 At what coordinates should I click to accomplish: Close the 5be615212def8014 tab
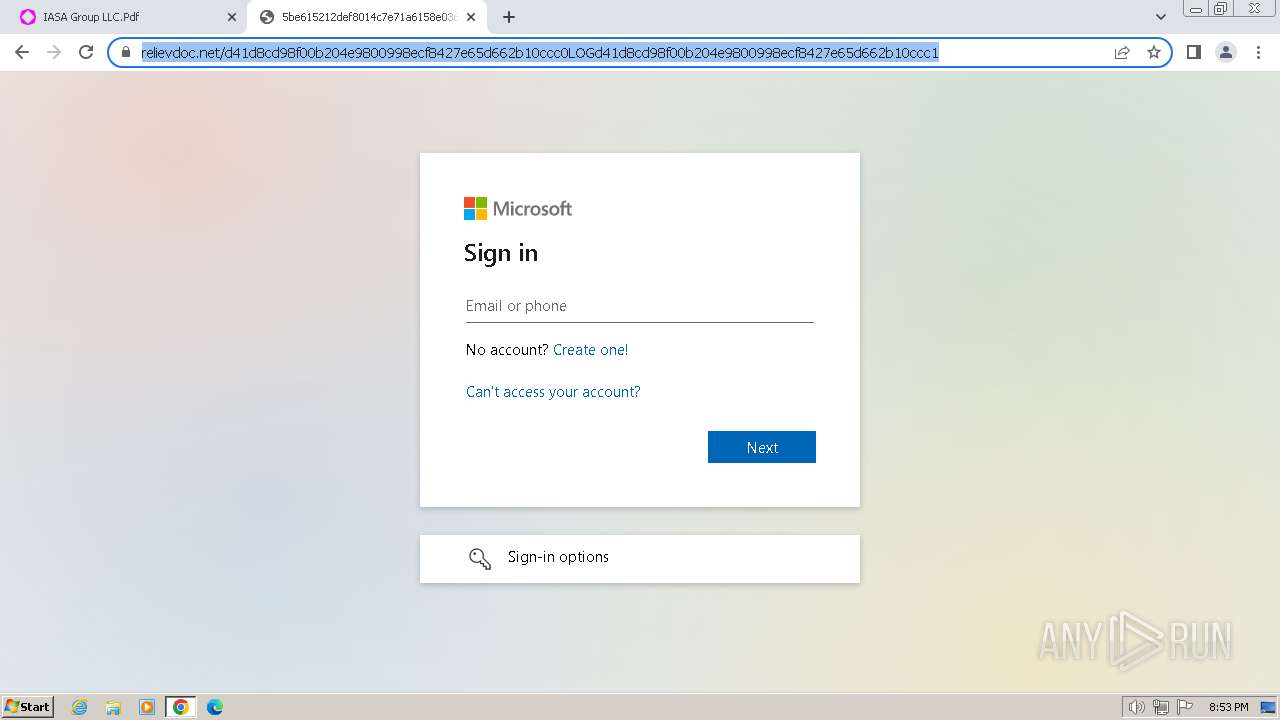pos(471,17)
